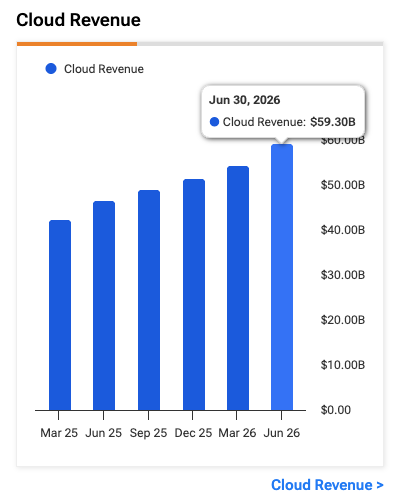Click the Sep 25 axis label

(148, 433)
